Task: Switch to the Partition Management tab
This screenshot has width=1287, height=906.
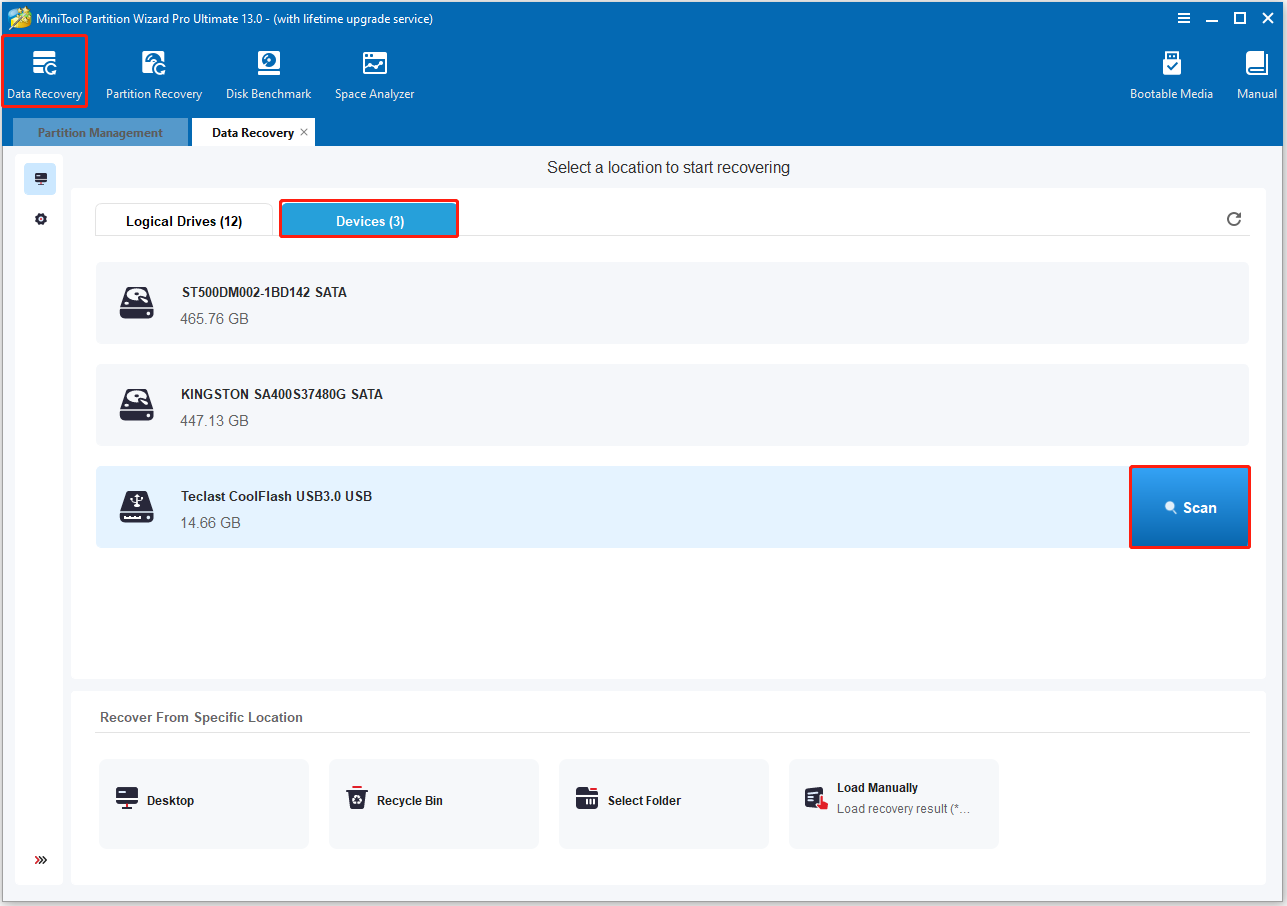Action: (99, 131)
